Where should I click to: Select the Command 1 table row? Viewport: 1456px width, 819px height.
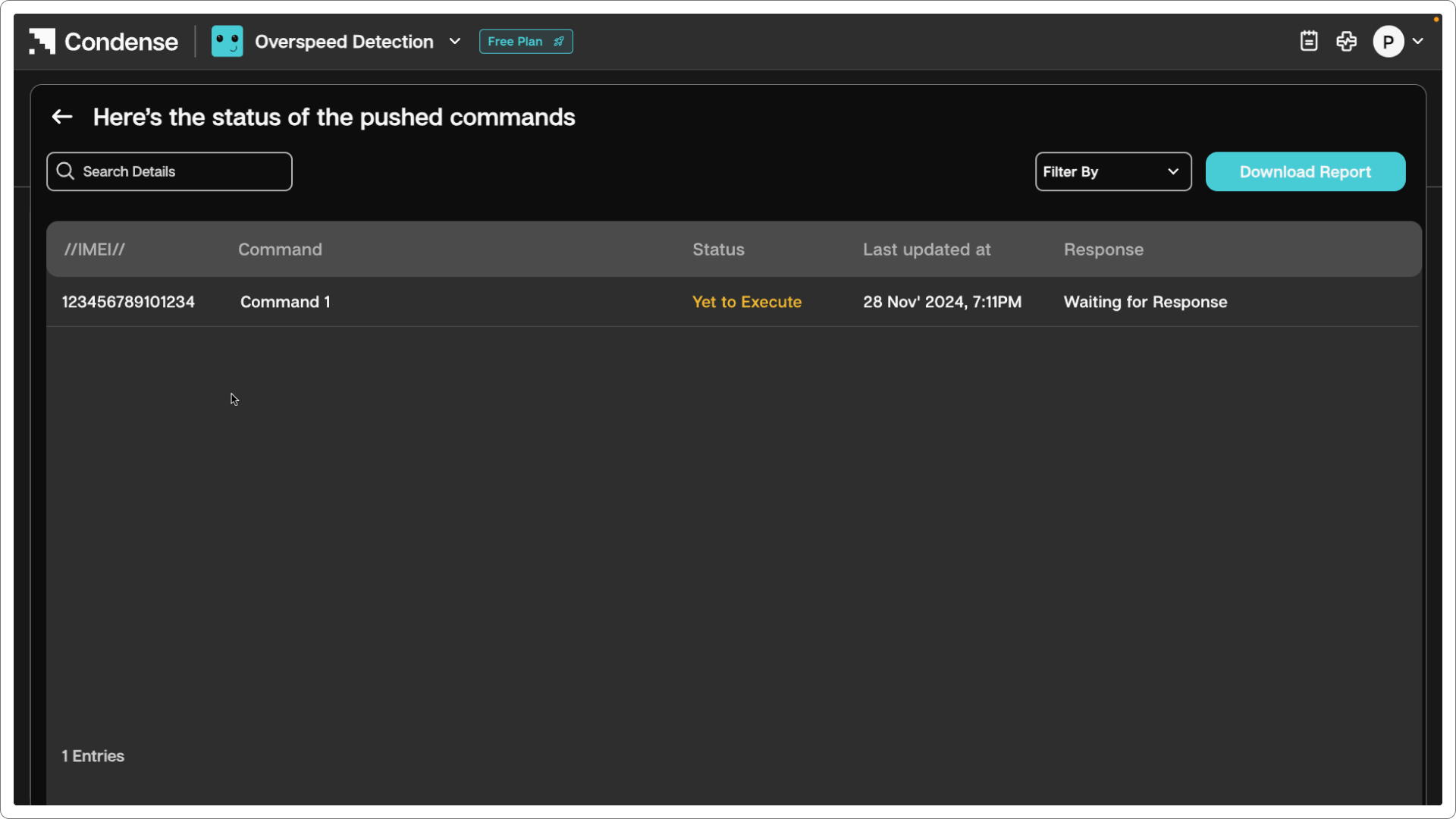coord(285,302)
